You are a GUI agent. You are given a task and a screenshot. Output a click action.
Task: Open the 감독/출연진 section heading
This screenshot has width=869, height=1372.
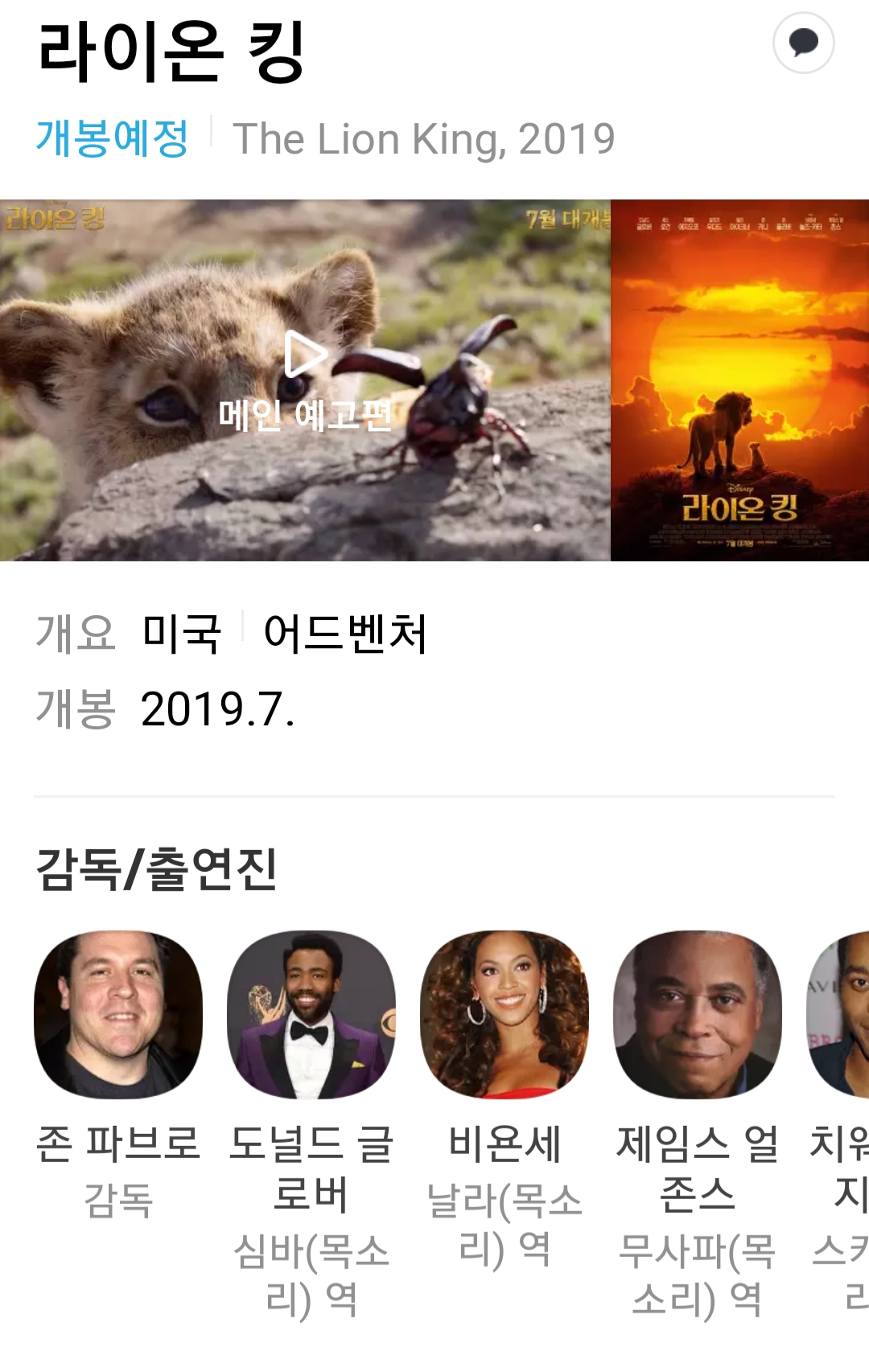pyautogui.click(x=157, y=869)
